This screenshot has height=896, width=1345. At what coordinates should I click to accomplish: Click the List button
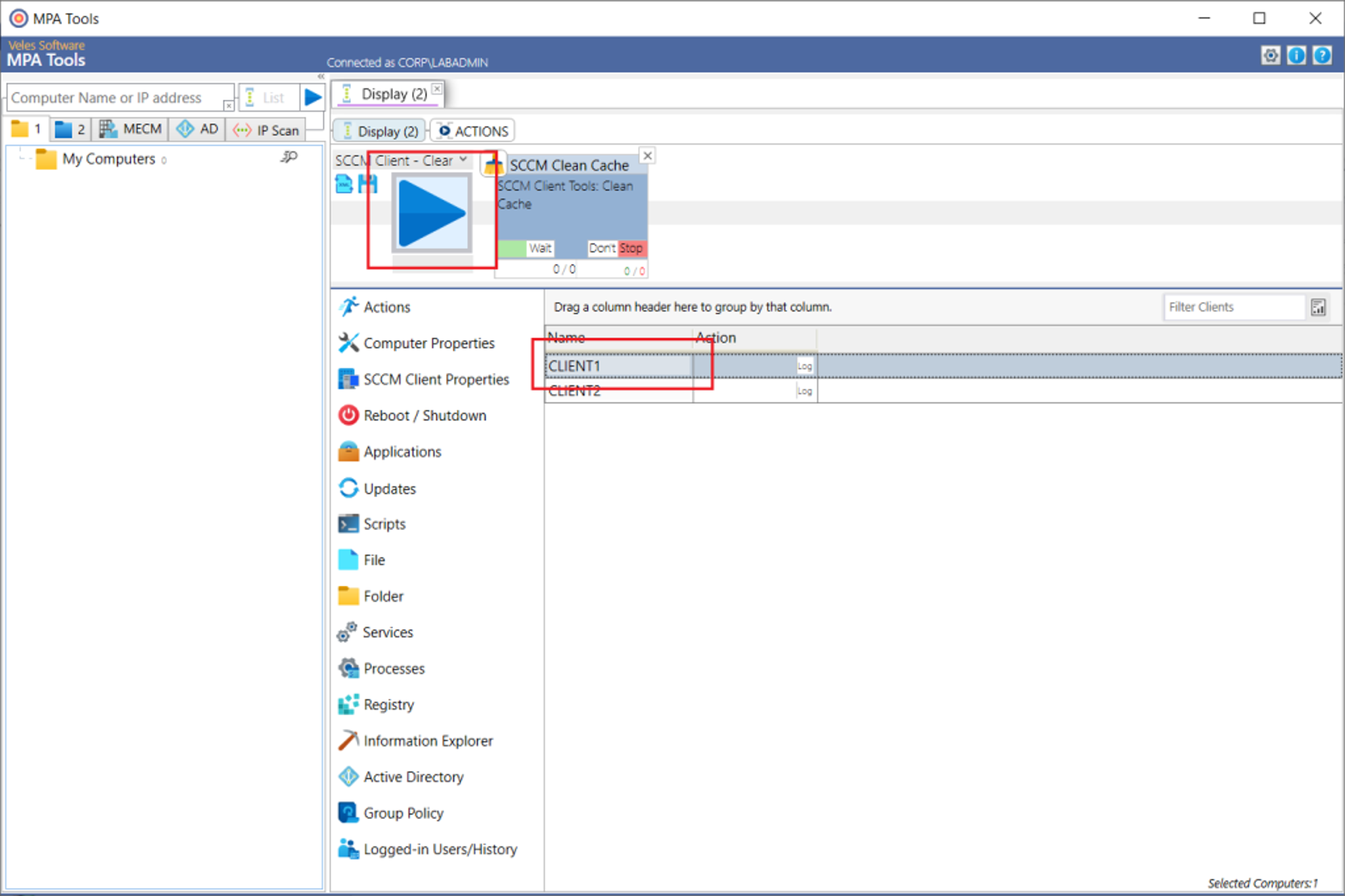[x=269, y=98]
